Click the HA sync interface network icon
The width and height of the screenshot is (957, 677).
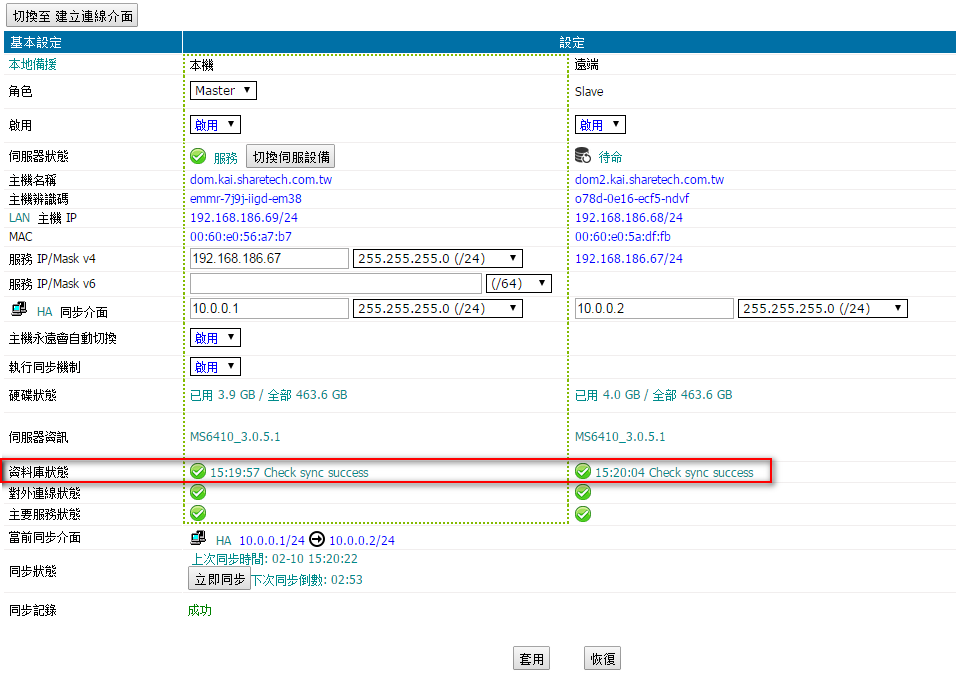tap(18, 311)
